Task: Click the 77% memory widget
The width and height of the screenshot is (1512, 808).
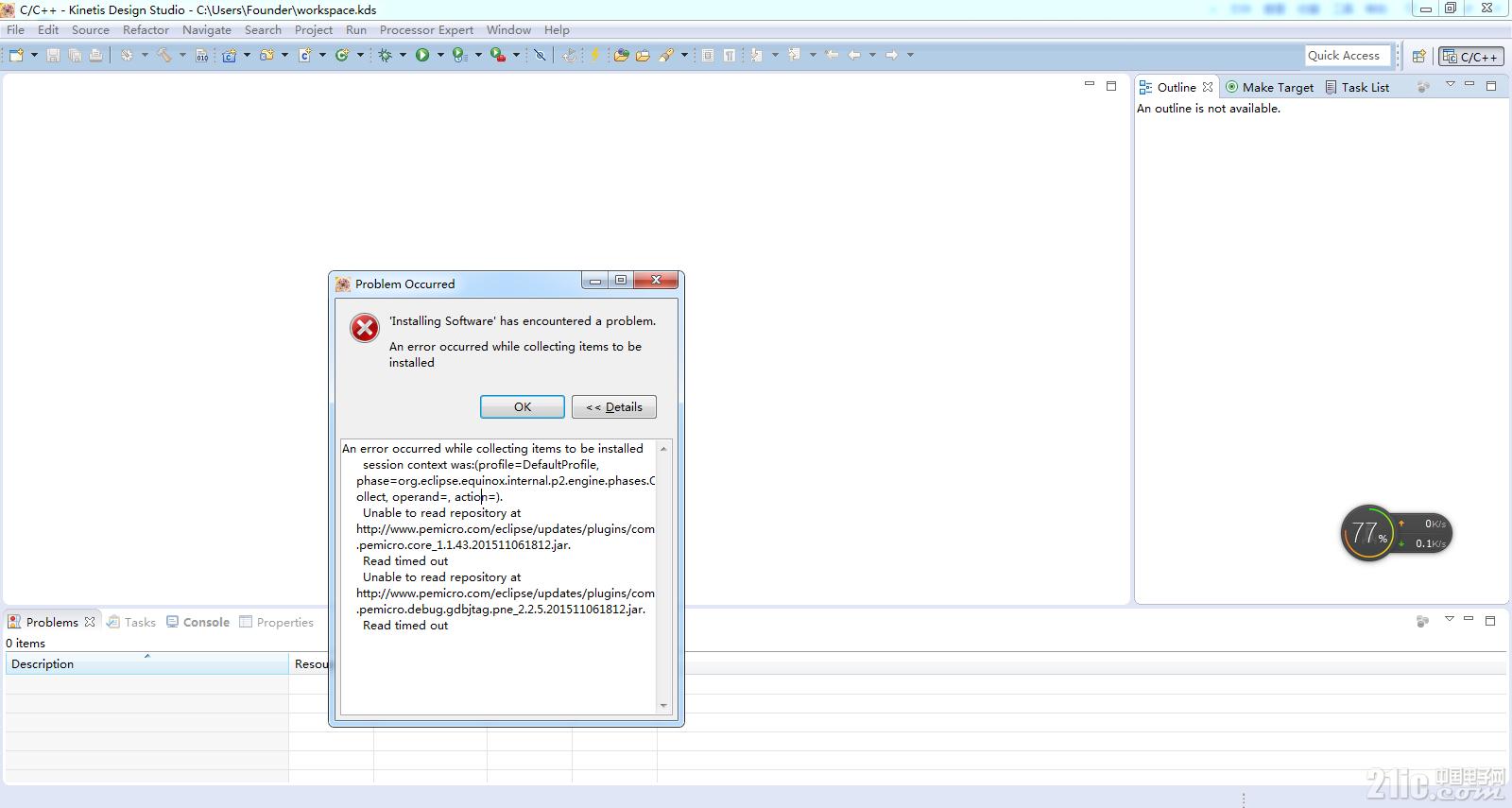Action: point(1368,533)
